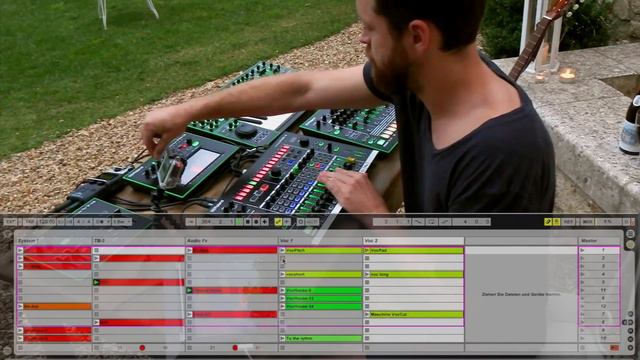Click empty slot stop button in Voc 2 row 2
Screen dimensions: 640x360
(367, 258)
